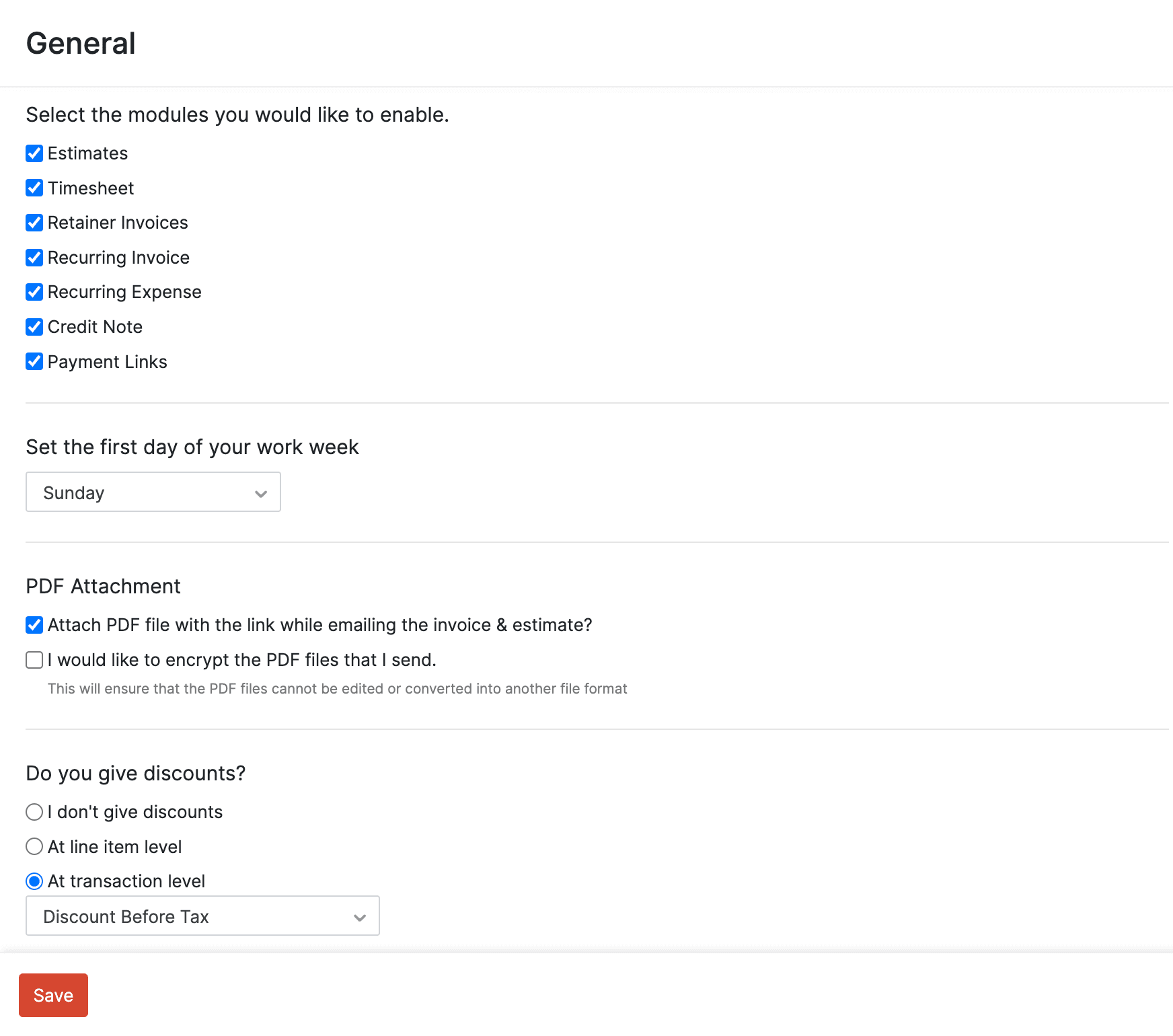Click the Recurring Expense label text
Screen dimensions: 1173x1036
pyautogui.click(x=124, y=292)
